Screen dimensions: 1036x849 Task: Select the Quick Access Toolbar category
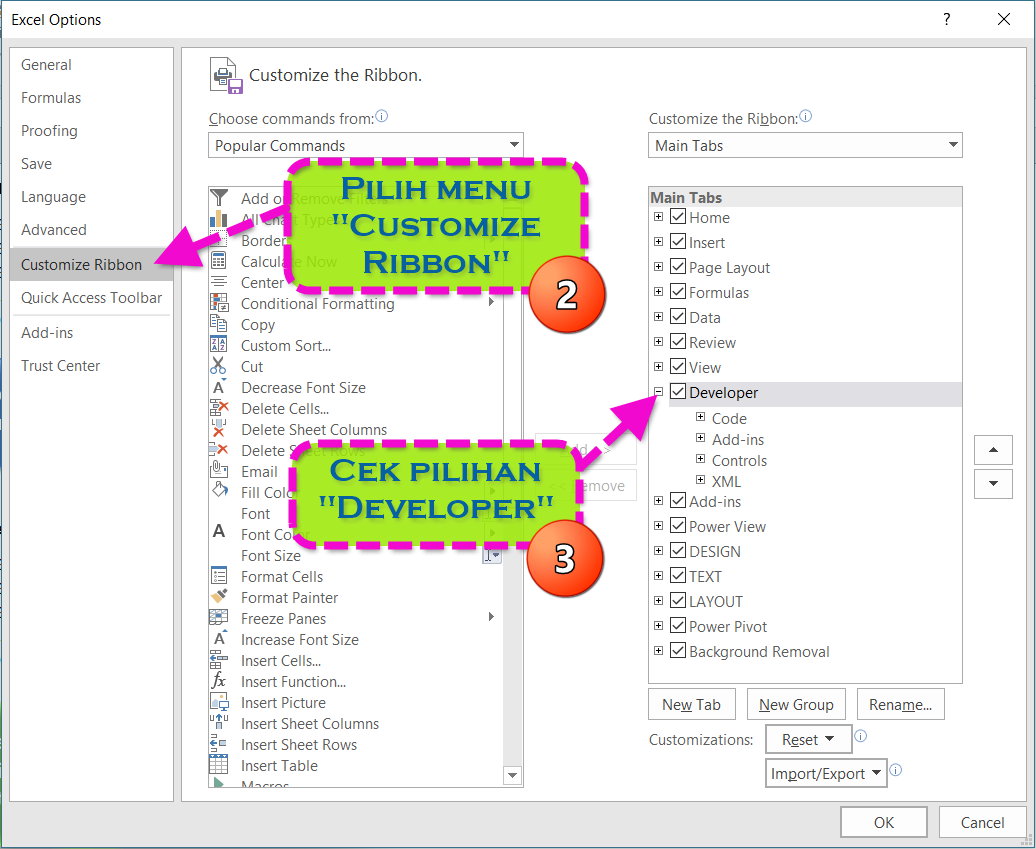pyautogui.click(x=91, y=298)
